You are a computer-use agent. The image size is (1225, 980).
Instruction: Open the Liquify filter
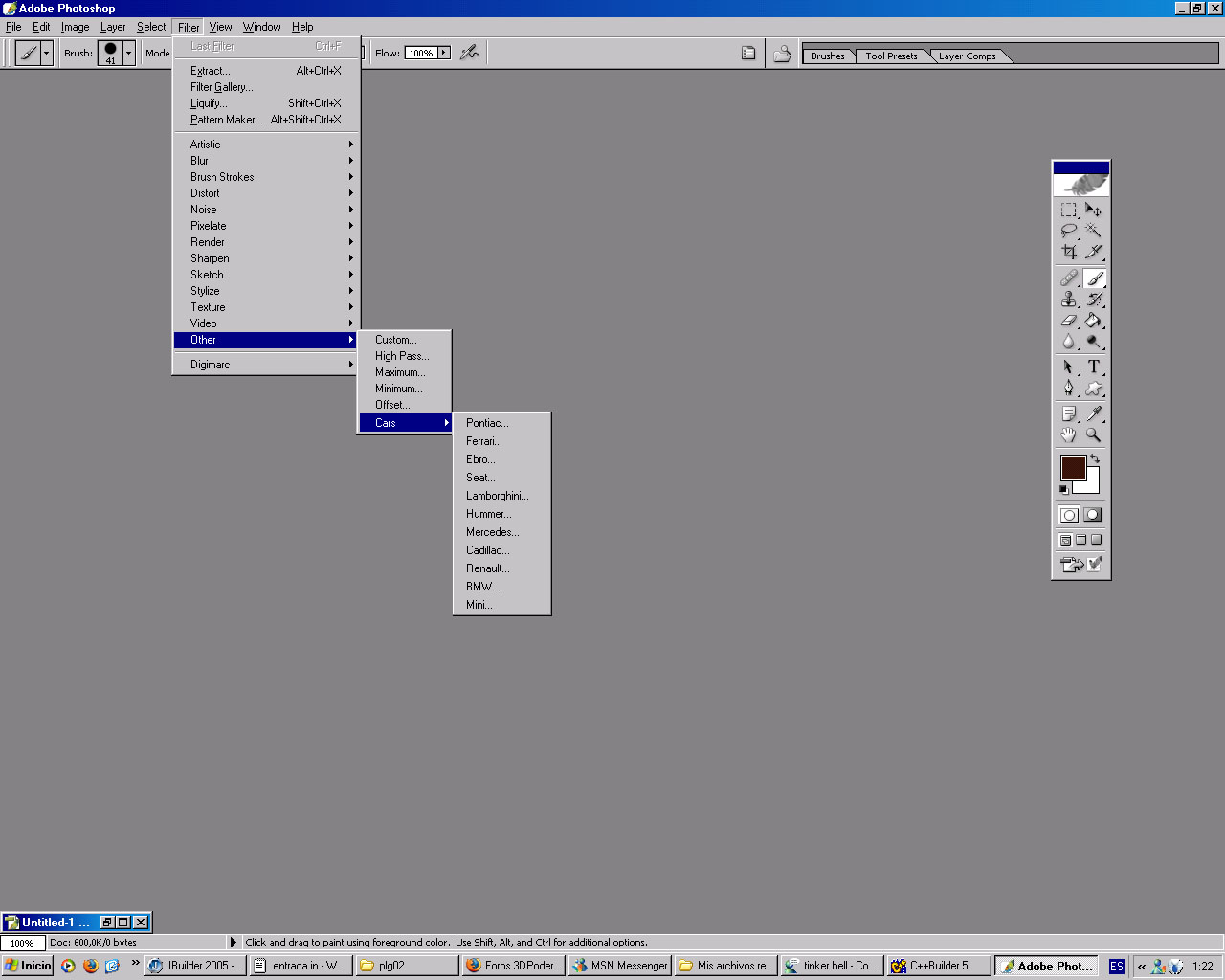[266, 103]
